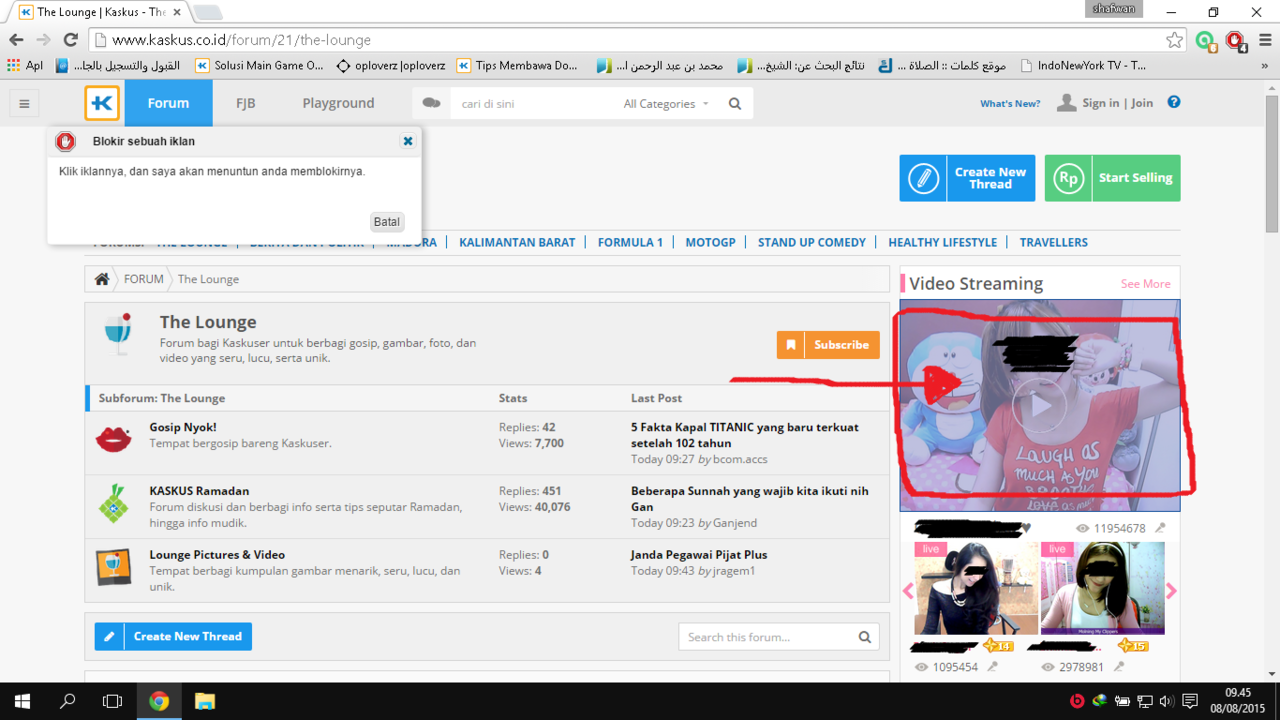Screen dimensions: 1280x720
Task: Click the forum search magnifier icon
Action: point(864,637)
